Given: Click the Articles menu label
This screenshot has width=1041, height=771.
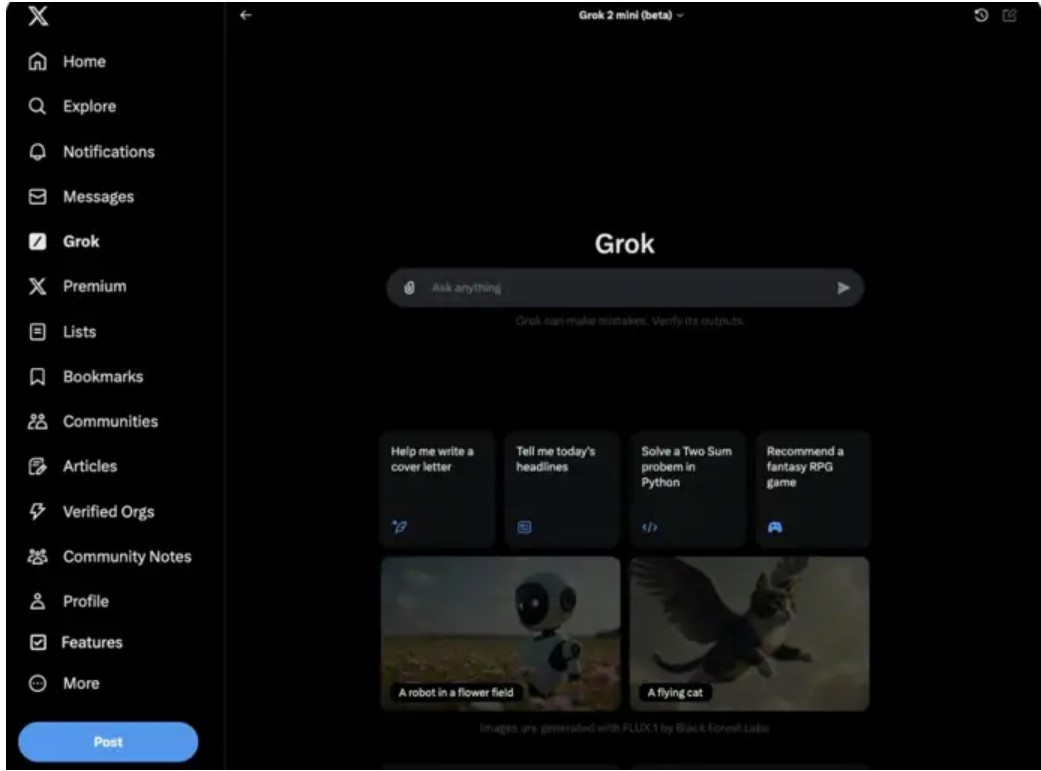Looking at the screenshot, I should pyautogui.click(x=90, y=466).
